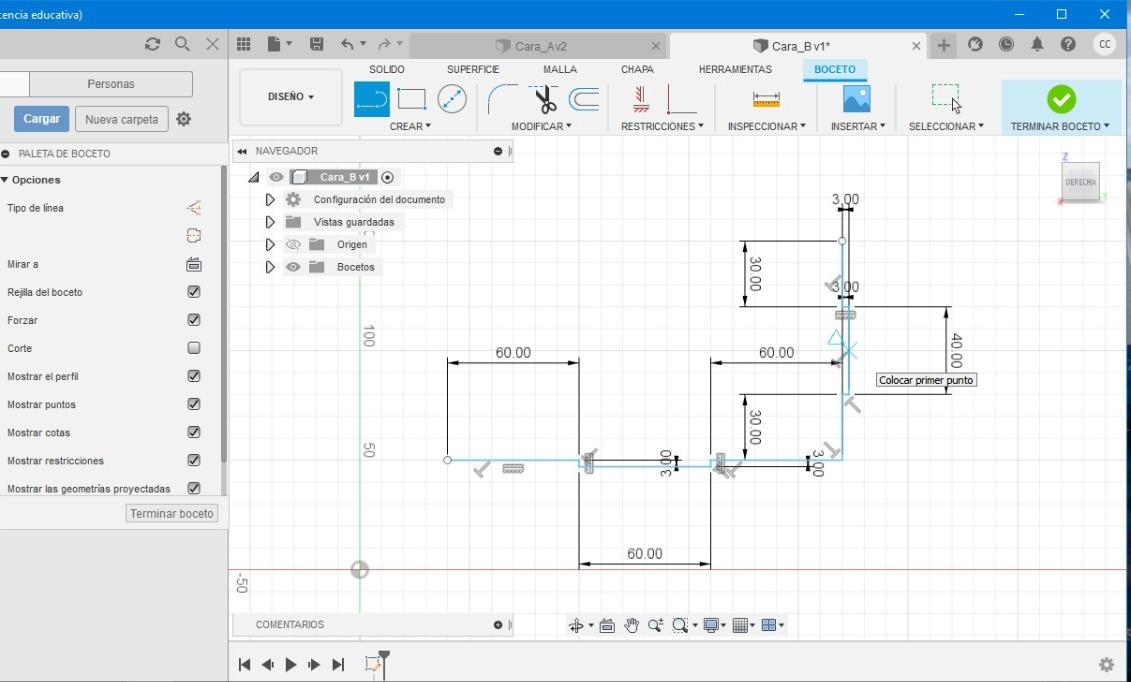The image size is (1131, 682).
Task: Select the Circle sketch tool
Action: point(452,99)
